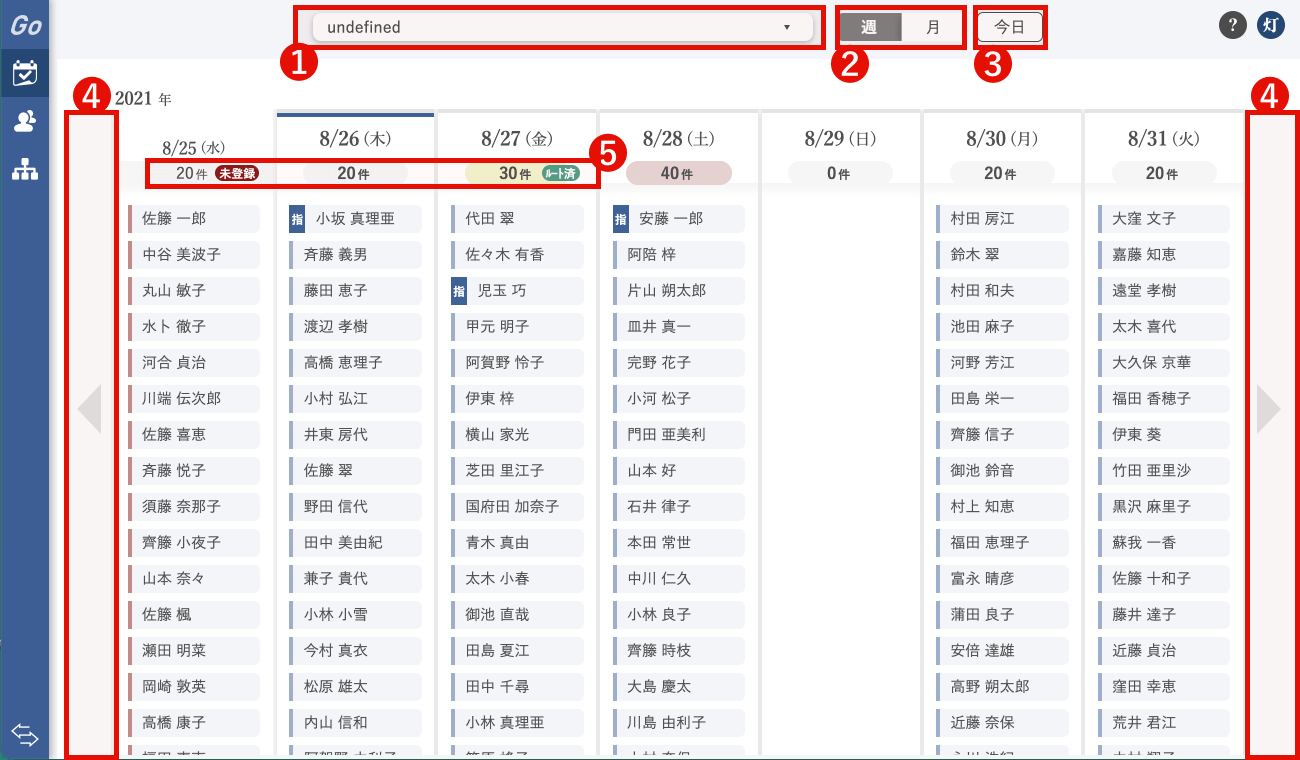1300x760 pixels.
Task: Switch to 月 view
Action: [932, 27]
